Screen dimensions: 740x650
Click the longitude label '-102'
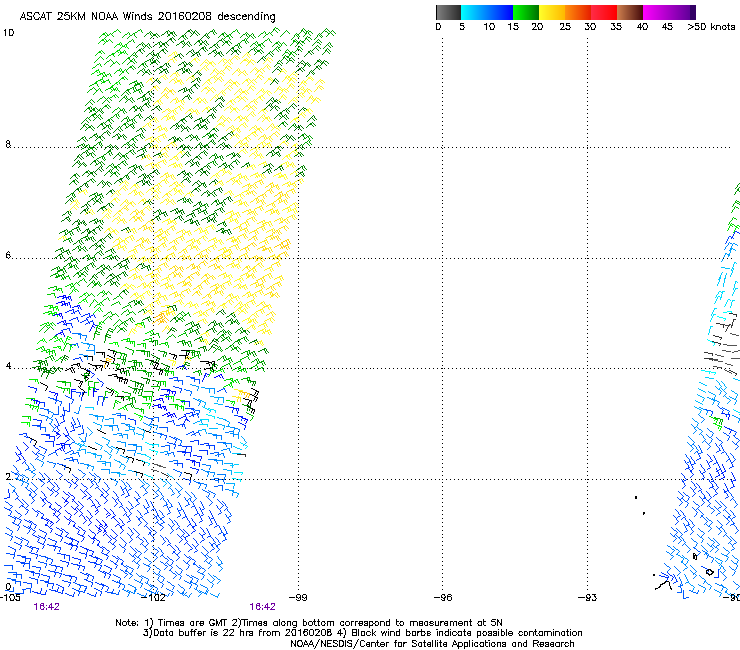(x=154, y=598)
